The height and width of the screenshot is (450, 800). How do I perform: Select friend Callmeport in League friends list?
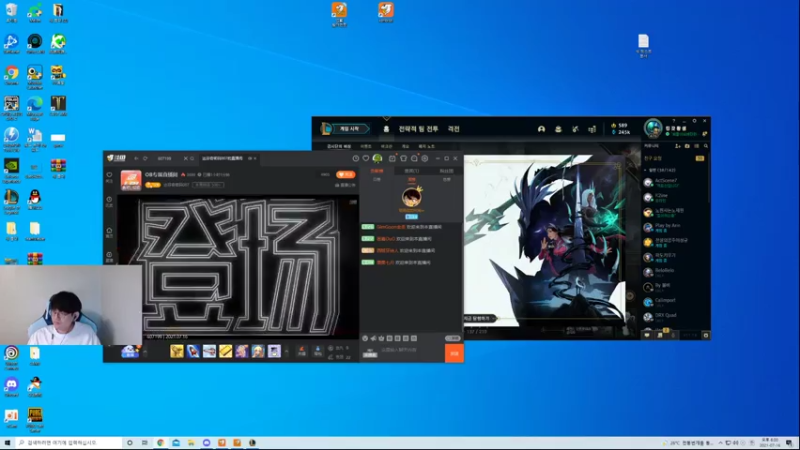click(x=674, y=302)
